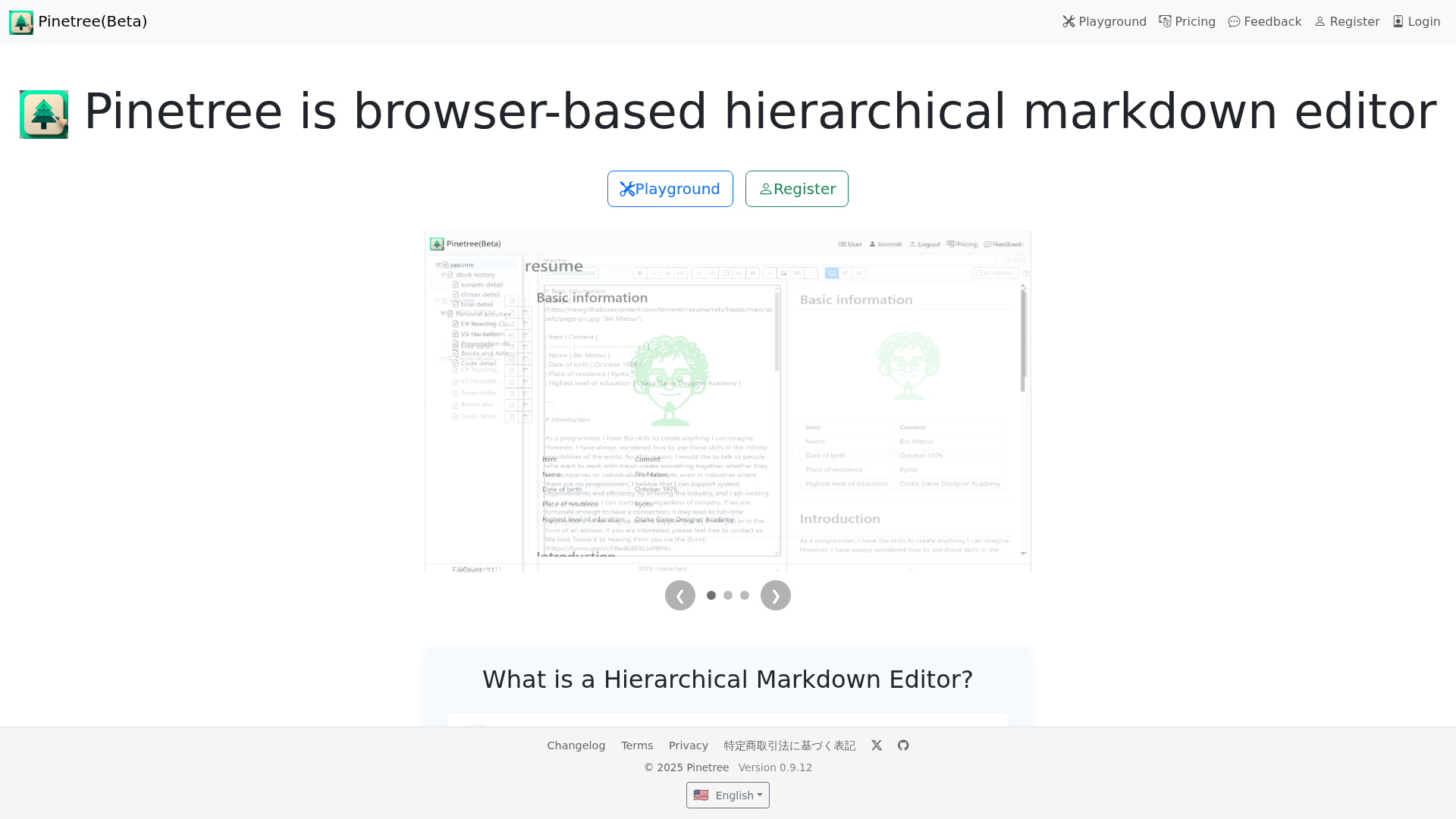Click the large Pinetree icon beside the headline

point(44,115)
